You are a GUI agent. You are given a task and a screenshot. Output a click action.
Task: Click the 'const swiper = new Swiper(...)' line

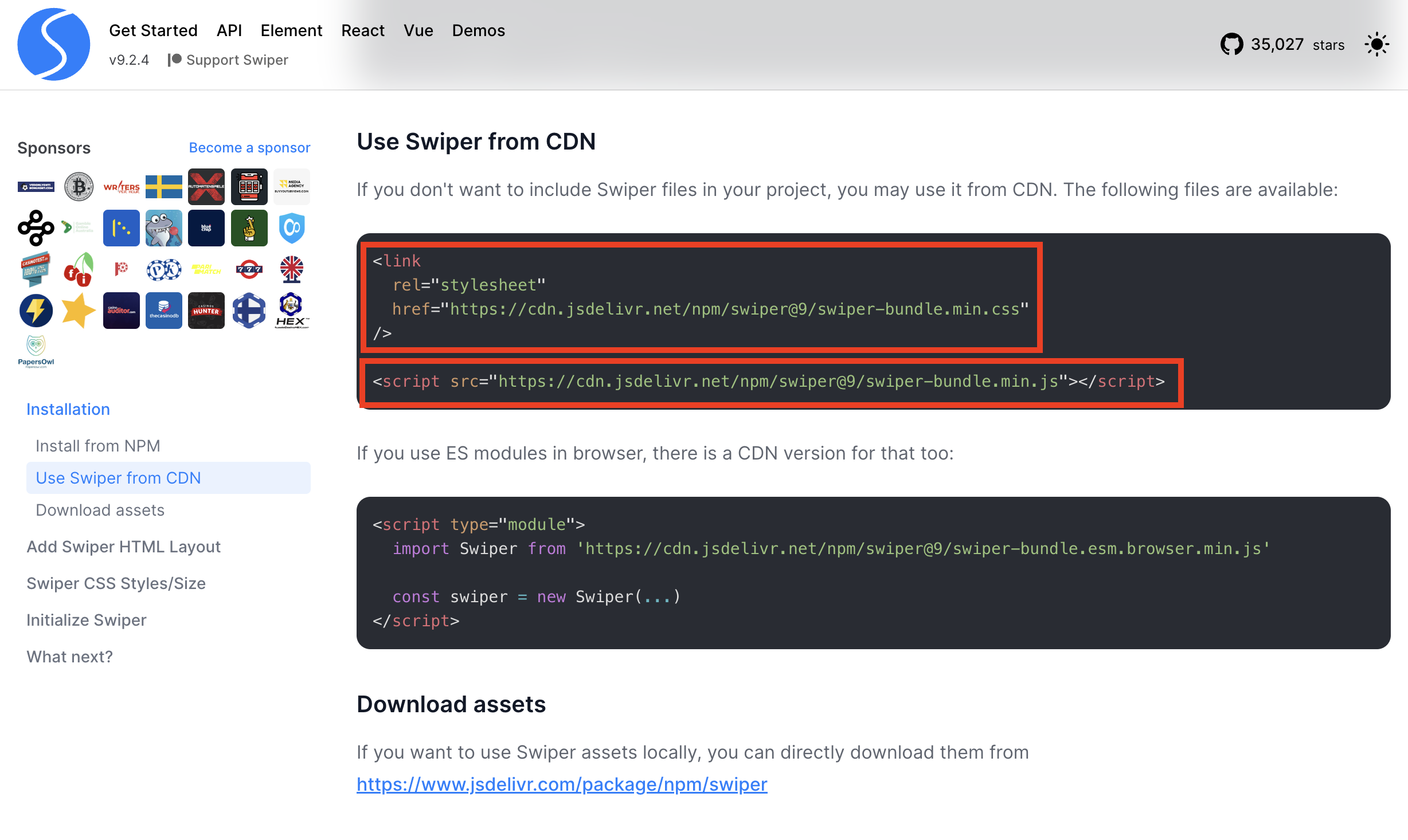pos(537,597)
